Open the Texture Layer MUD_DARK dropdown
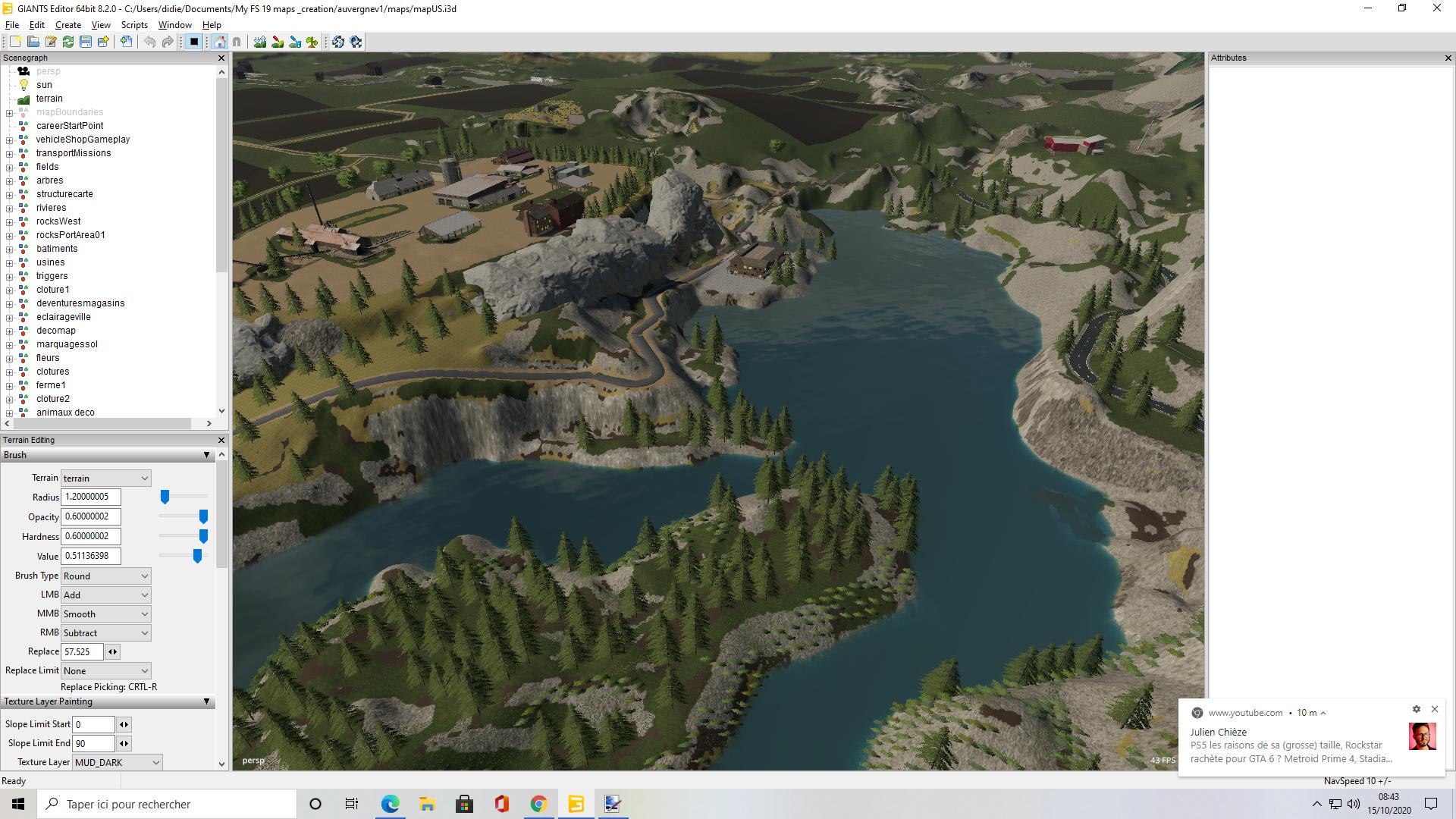This screenshot has height=819, width=1456. pyautogui.click(x=118, y=762)
